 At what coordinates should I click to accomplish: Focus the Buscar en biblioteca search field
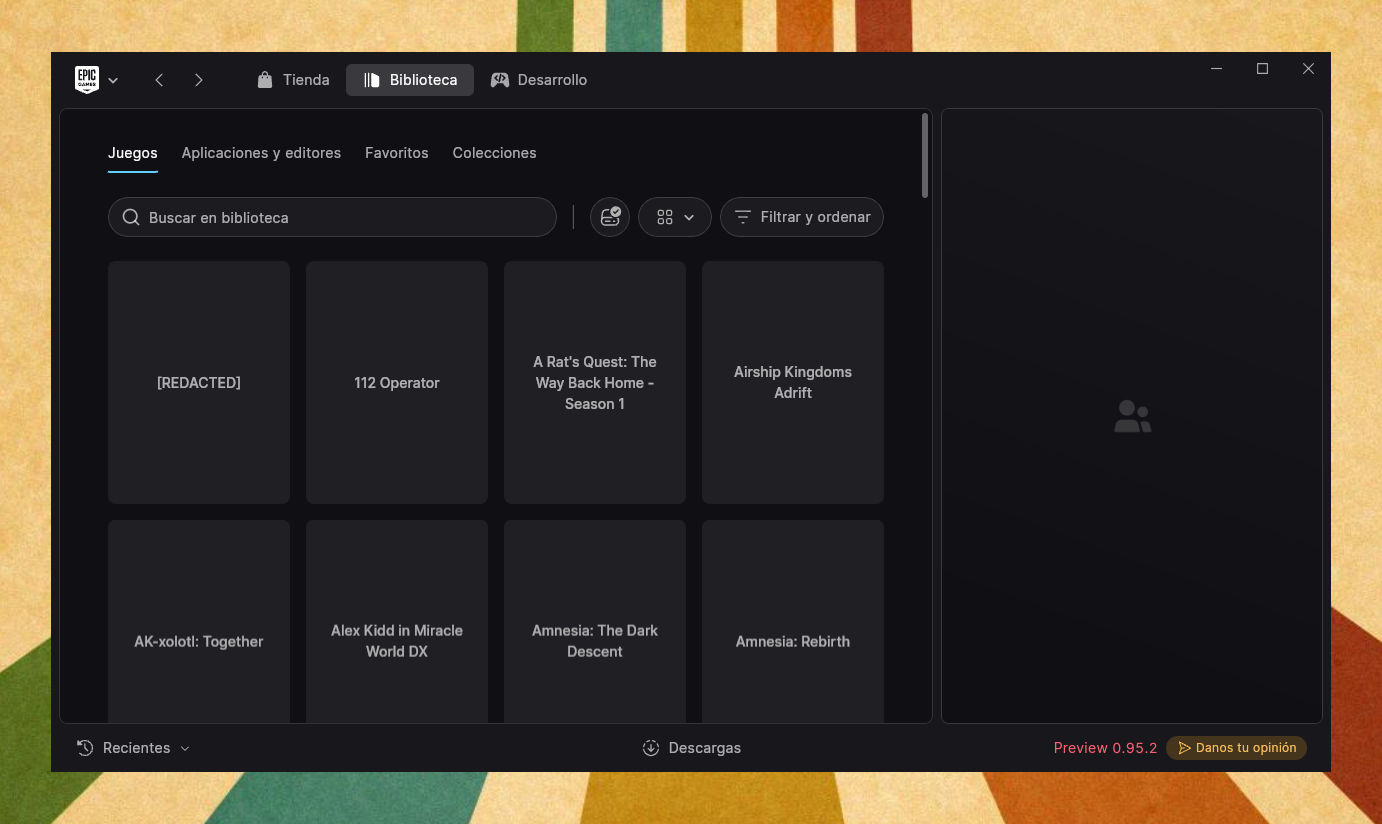332,217
